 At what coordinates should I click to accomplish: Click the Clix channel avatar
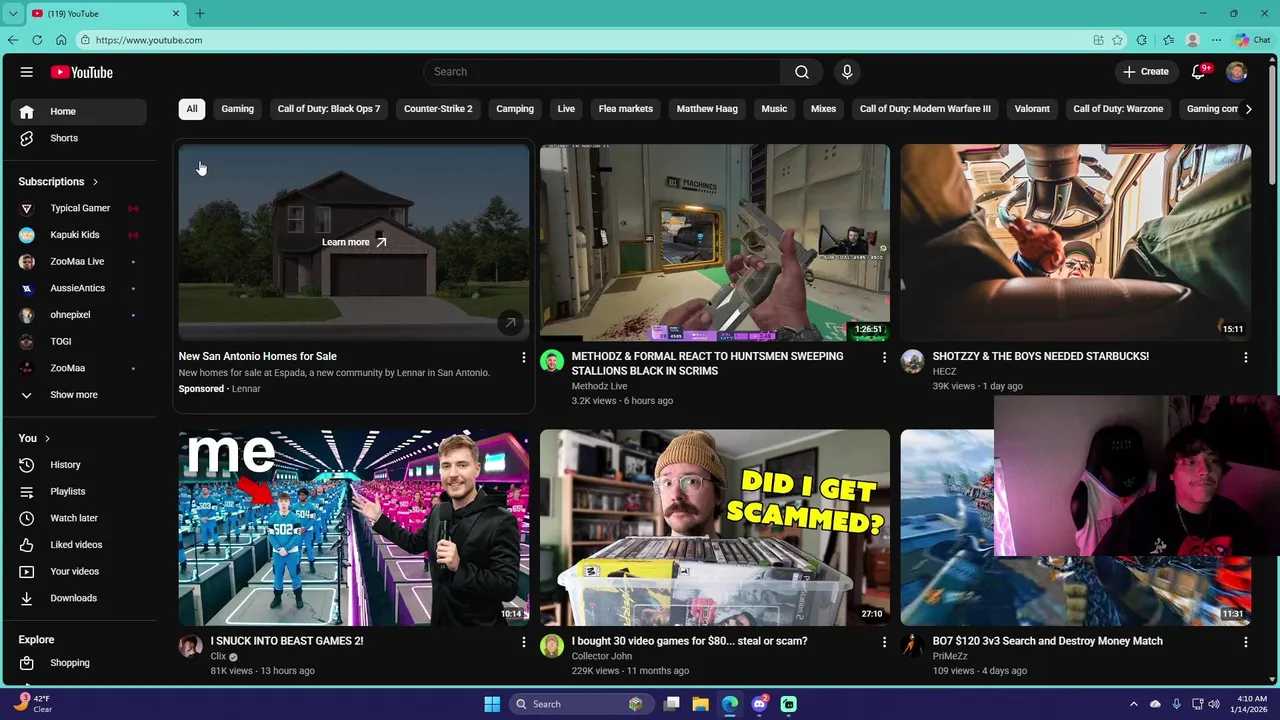tap(191, 646)
